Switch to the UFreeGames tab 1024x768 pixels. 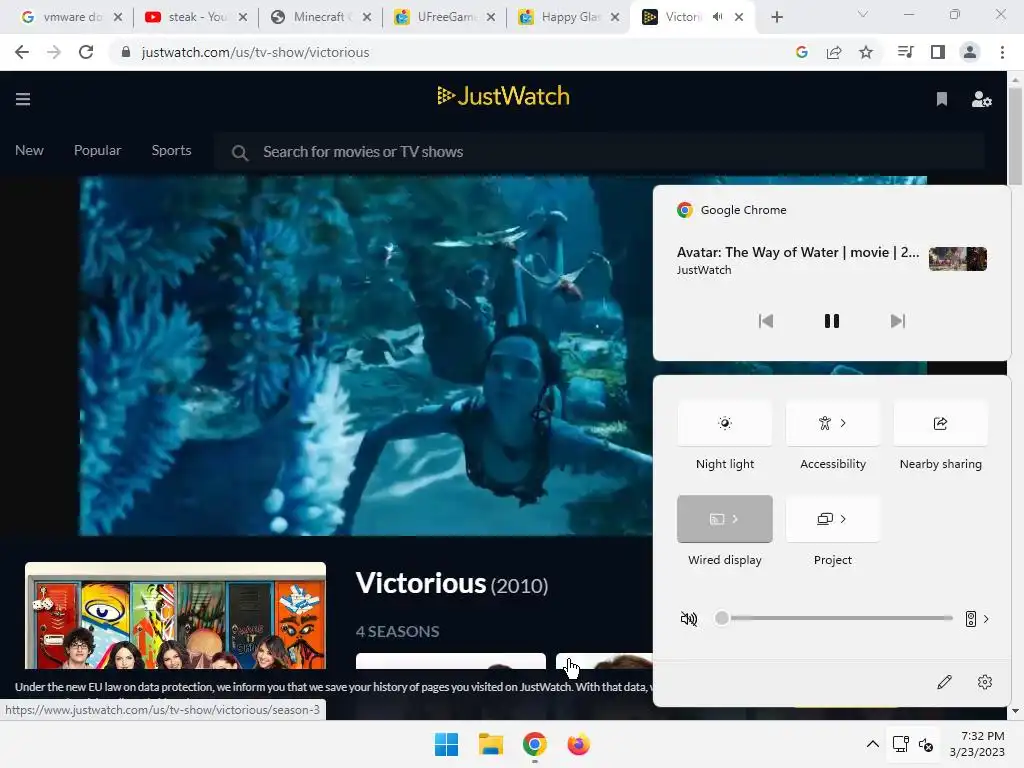444,17
